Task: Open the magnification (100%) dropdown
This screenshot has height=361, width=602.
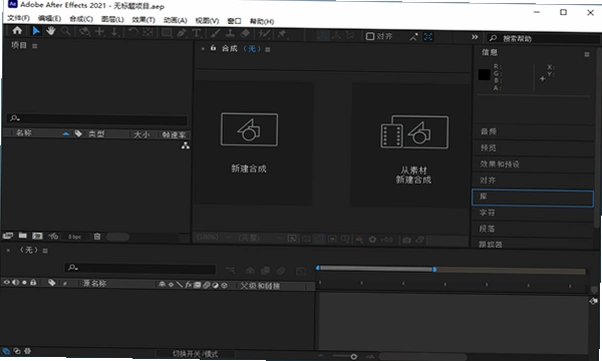Action: [214, 237]
